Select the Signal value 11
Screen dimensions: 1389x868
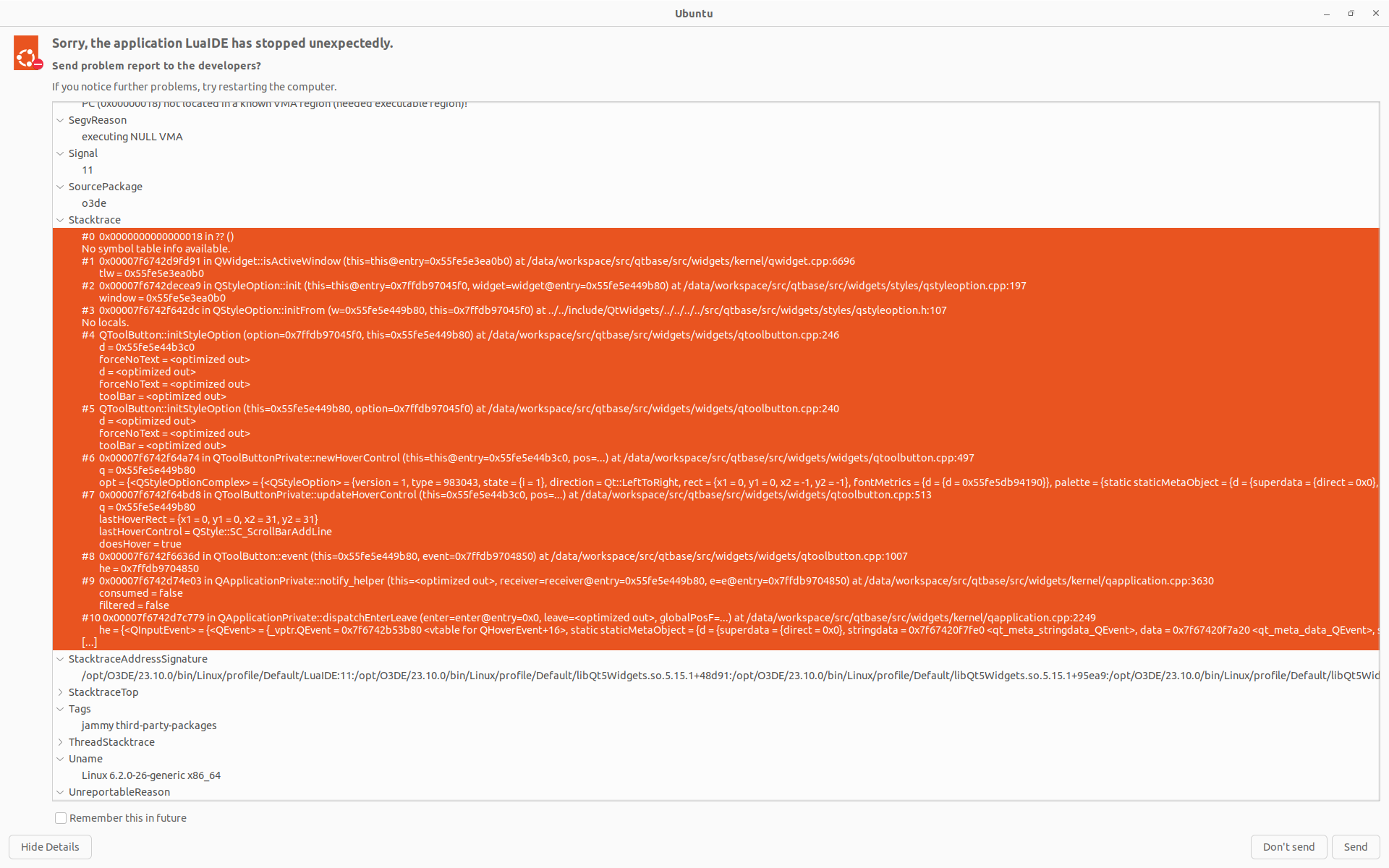pyautogui.click(x=88, y=170)
